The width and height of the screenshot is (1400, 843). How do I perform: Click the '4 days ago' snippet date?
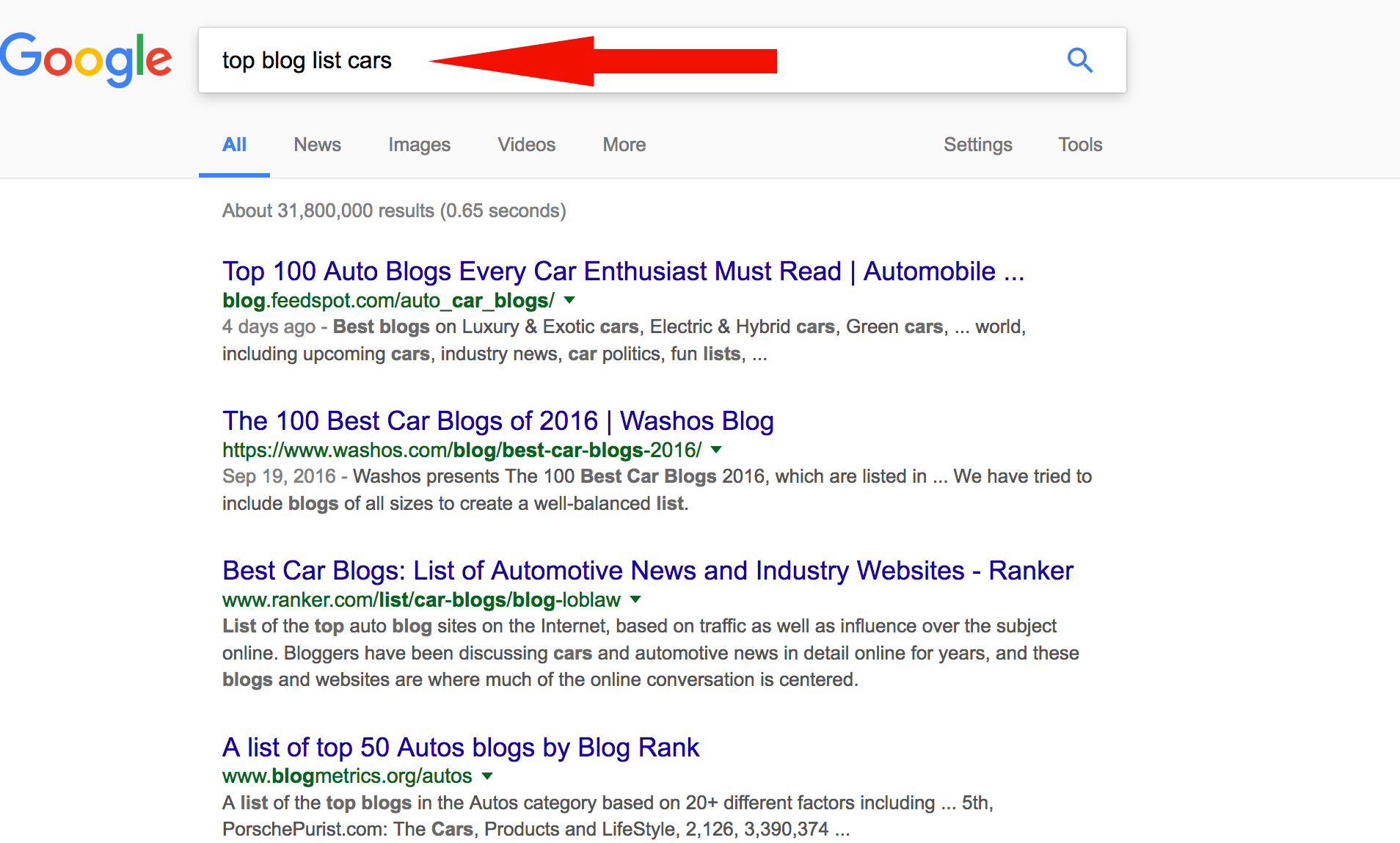(x=269, y=327)
